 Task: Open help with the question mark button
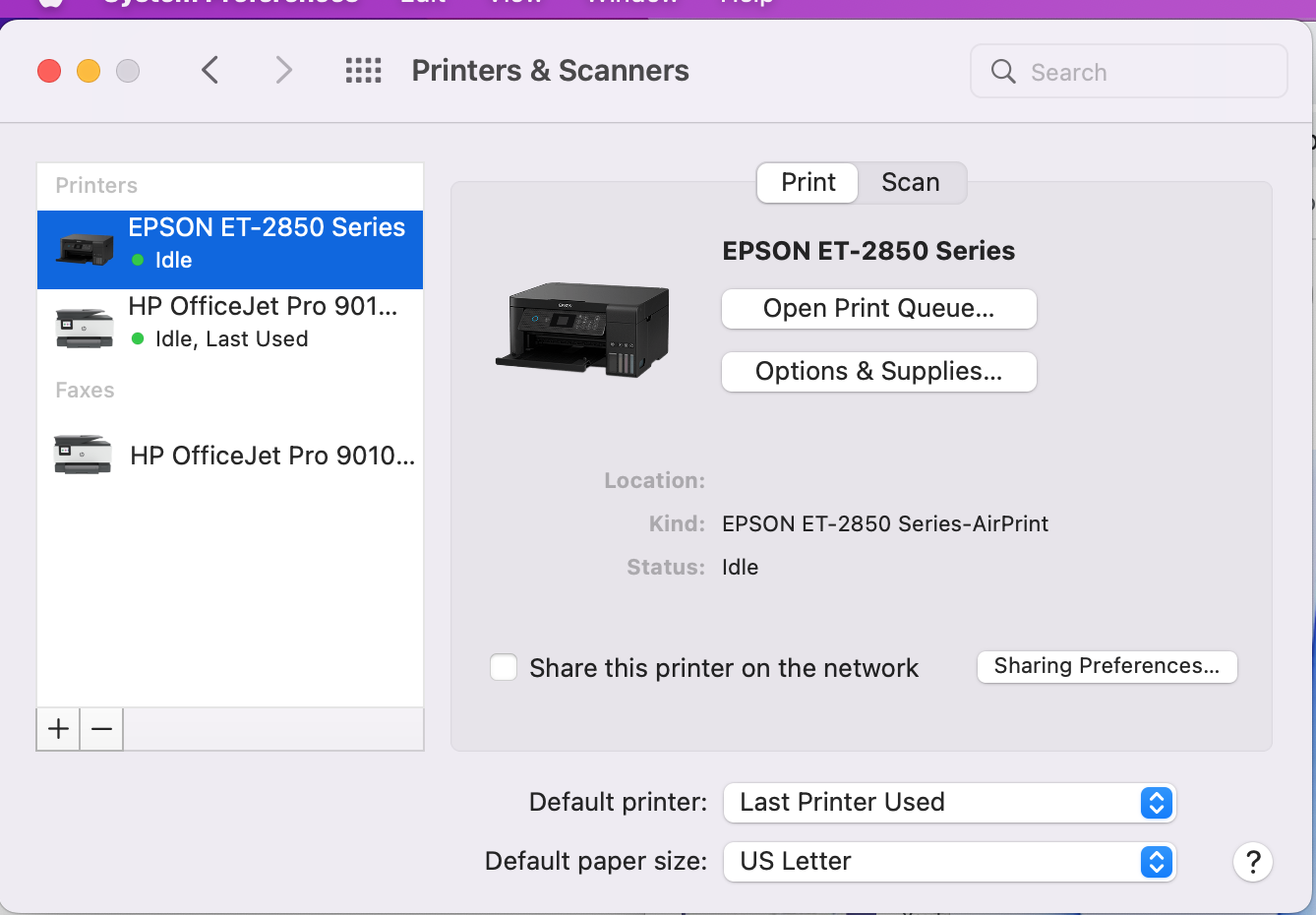click(1253, 862)
